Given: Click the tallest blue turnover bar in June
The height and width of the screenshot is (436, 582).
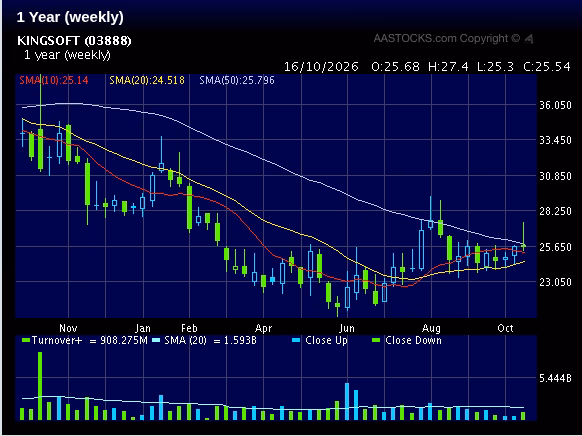Looking at the screenshot, I should [347, 401].
